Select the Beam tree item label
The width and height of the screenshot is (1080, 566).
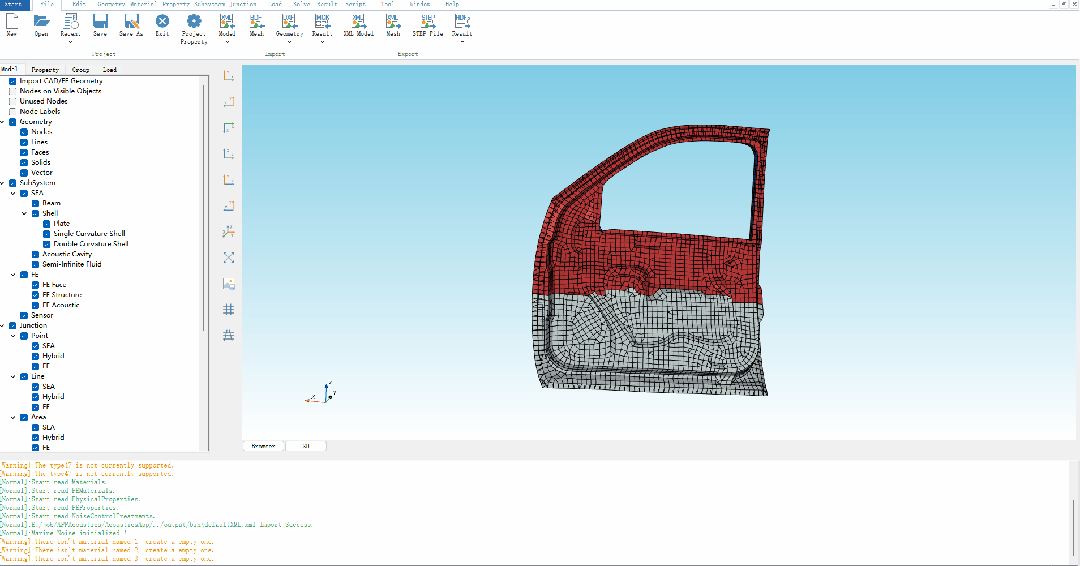click(x=51, y=203)
